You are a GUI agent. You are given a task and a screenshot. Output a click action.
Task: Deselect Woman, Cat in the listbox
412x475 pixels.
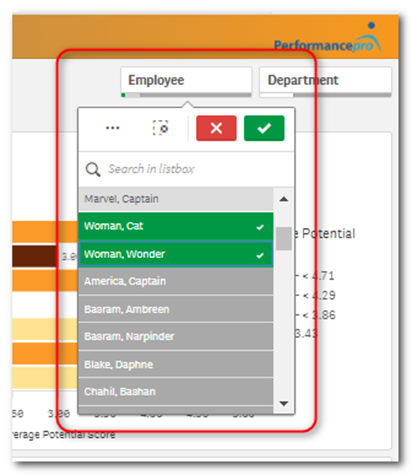click(x=176, y=226)
